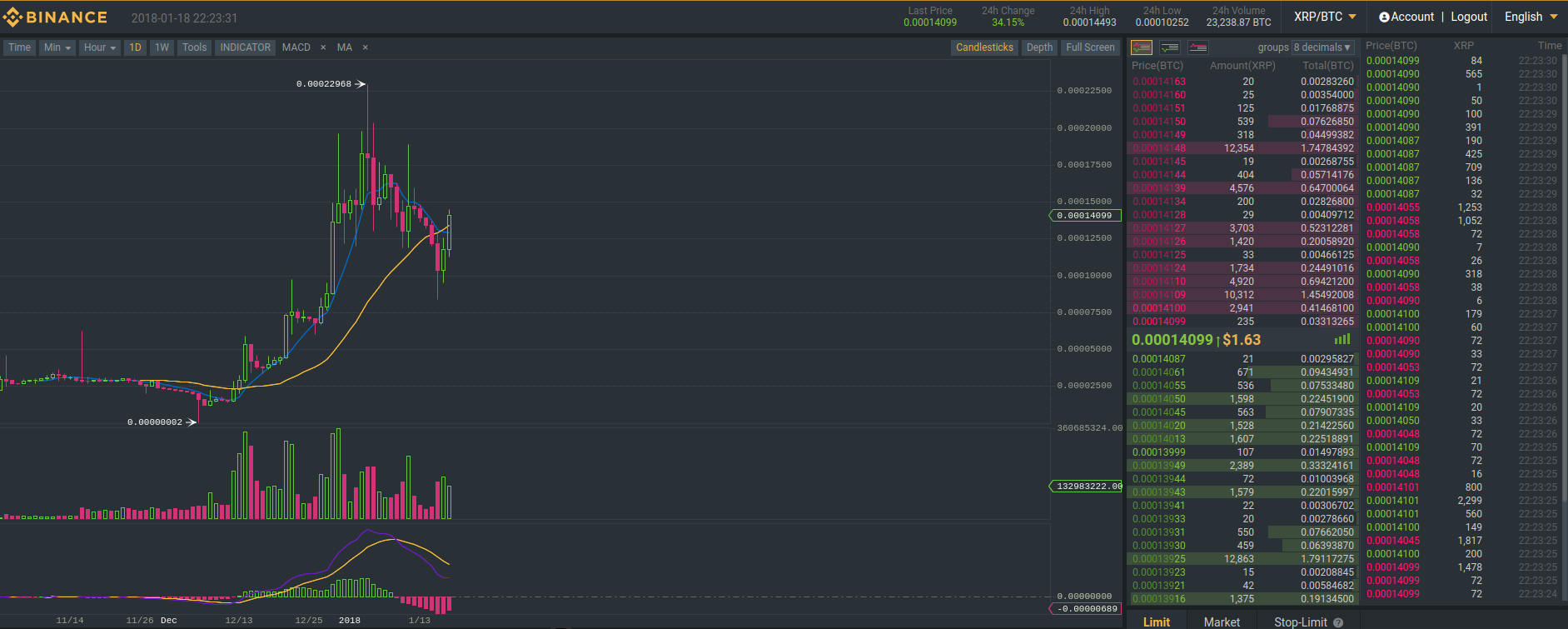The height and width of the screenshot is (629, 1568).
Task: Click the 1.79117275 total in buy orders
Action: tap(1327, 559)
